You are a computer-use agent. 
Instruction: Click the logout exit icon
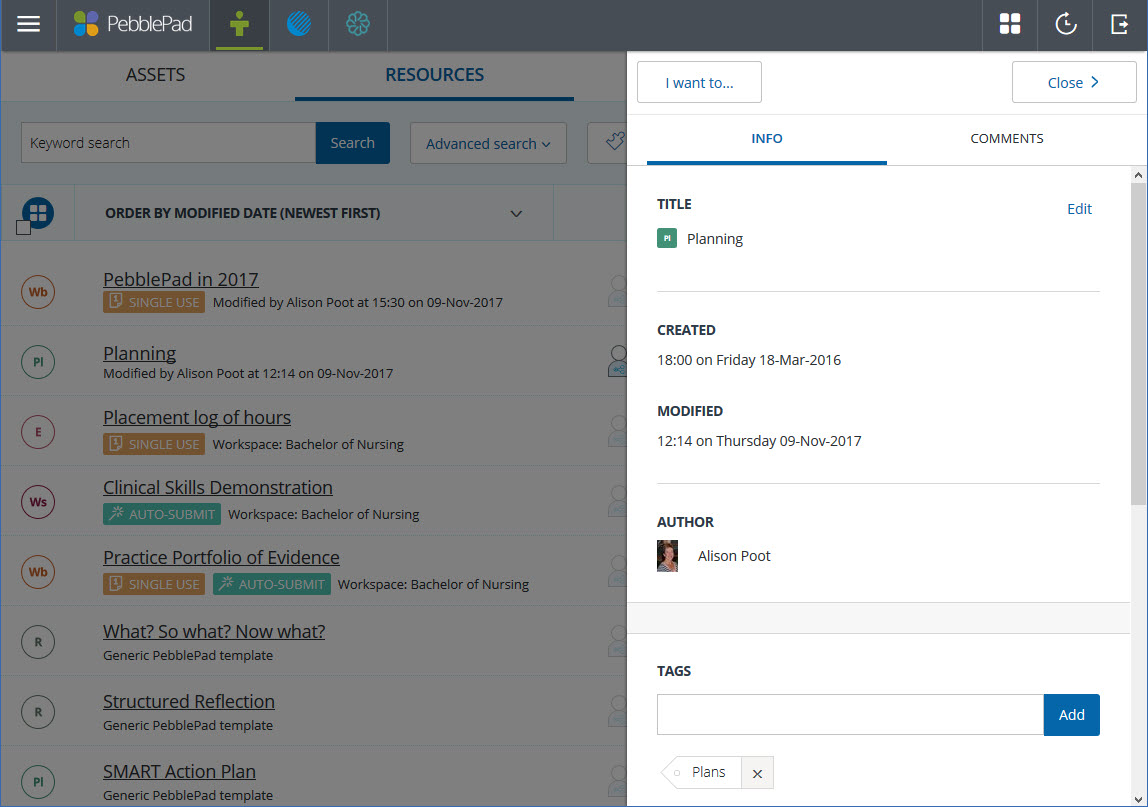[x=1120, y=25]
